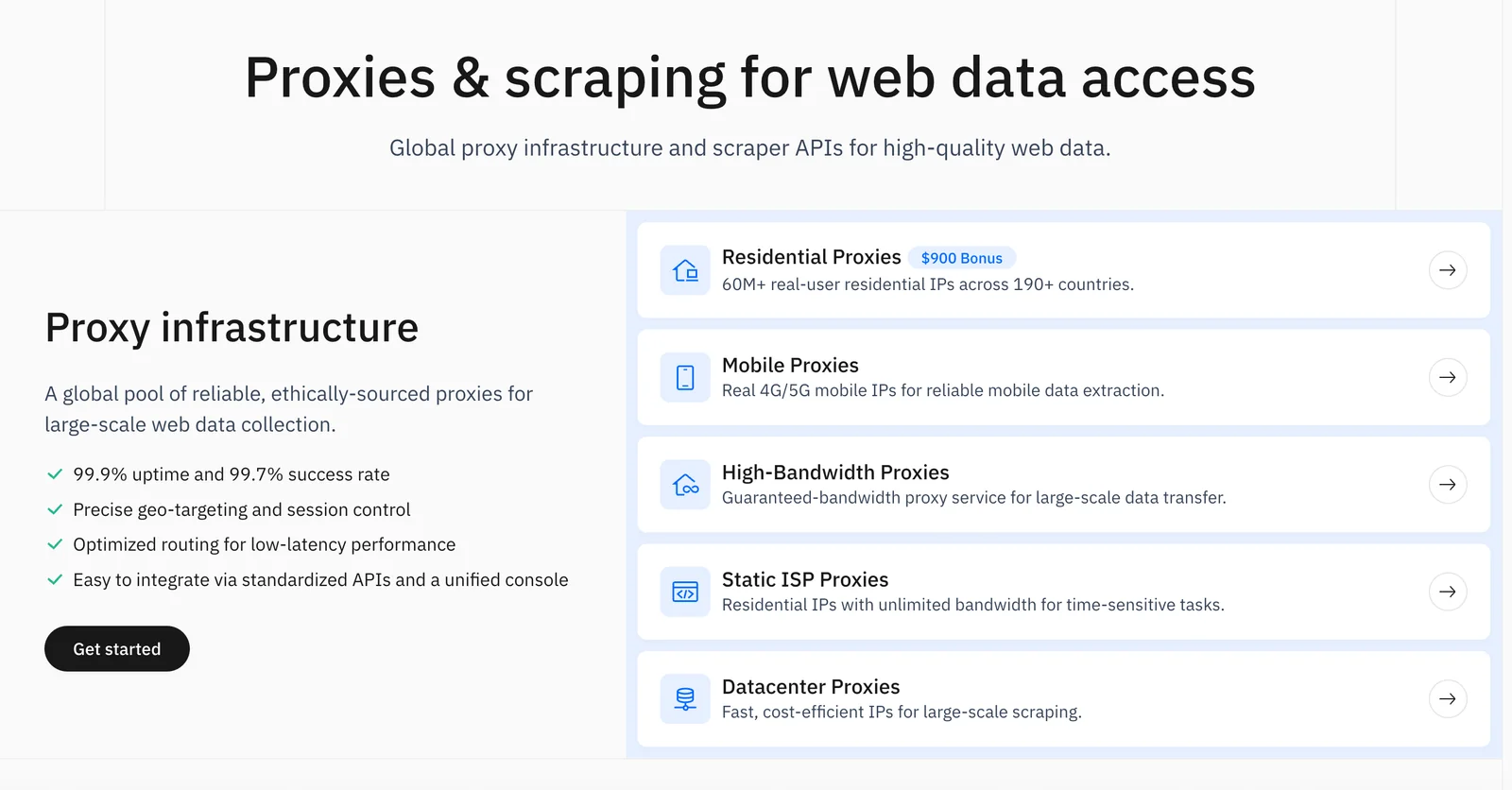Image resolution: width=1512 pixels, height=790 pixels.
Task: Click the Datacenter Proxies database icon
Action: pos(685,699)
